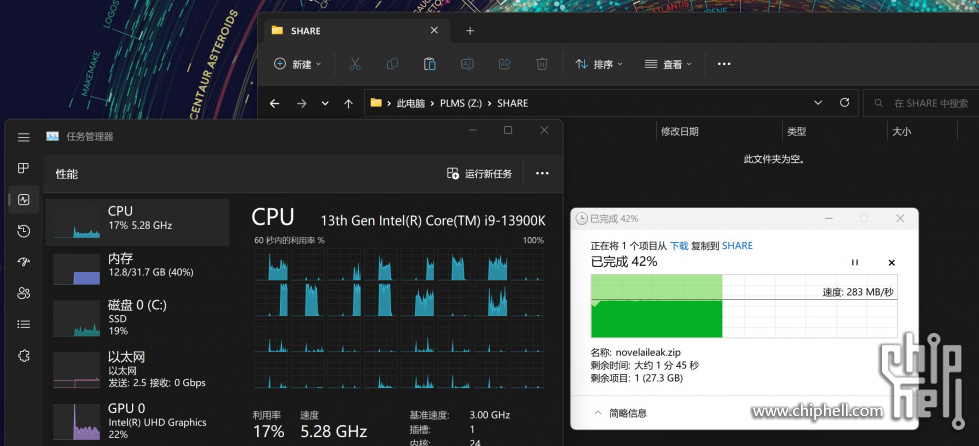Open App history page in Task Manager
979x446 pixels.
click(x=24, y=231)
